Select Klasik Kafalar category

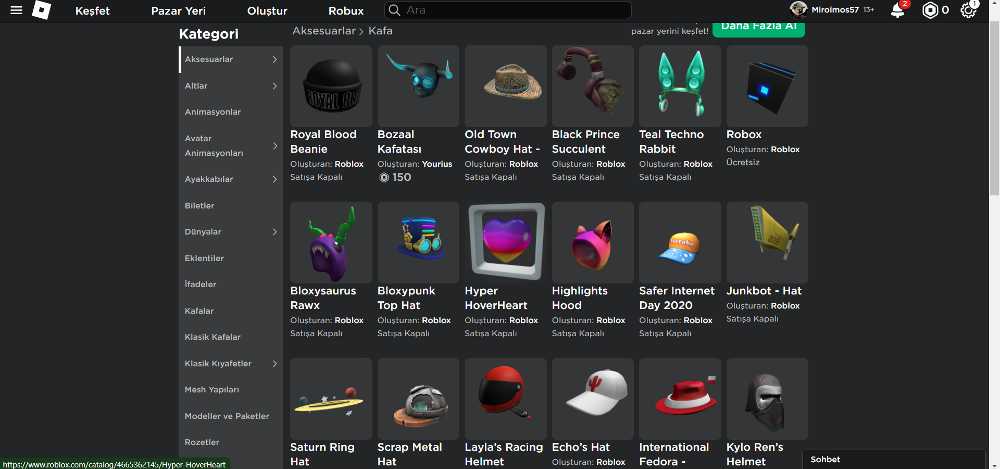click(212, 337)
